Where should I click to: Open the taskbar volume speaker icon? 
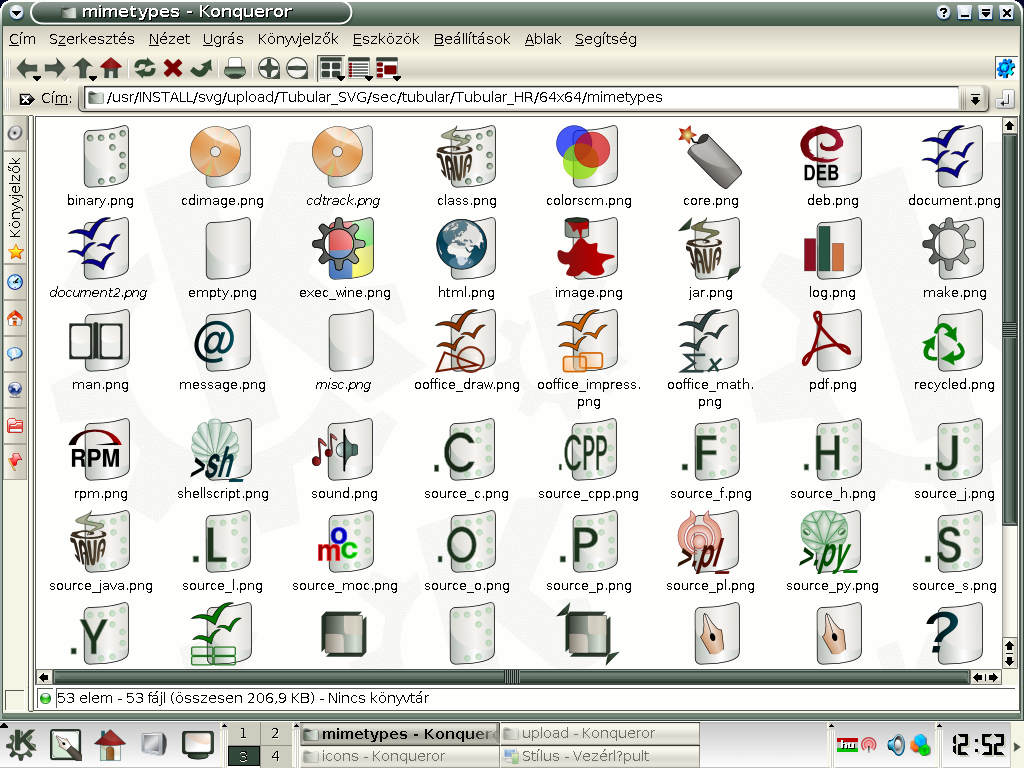896,744
